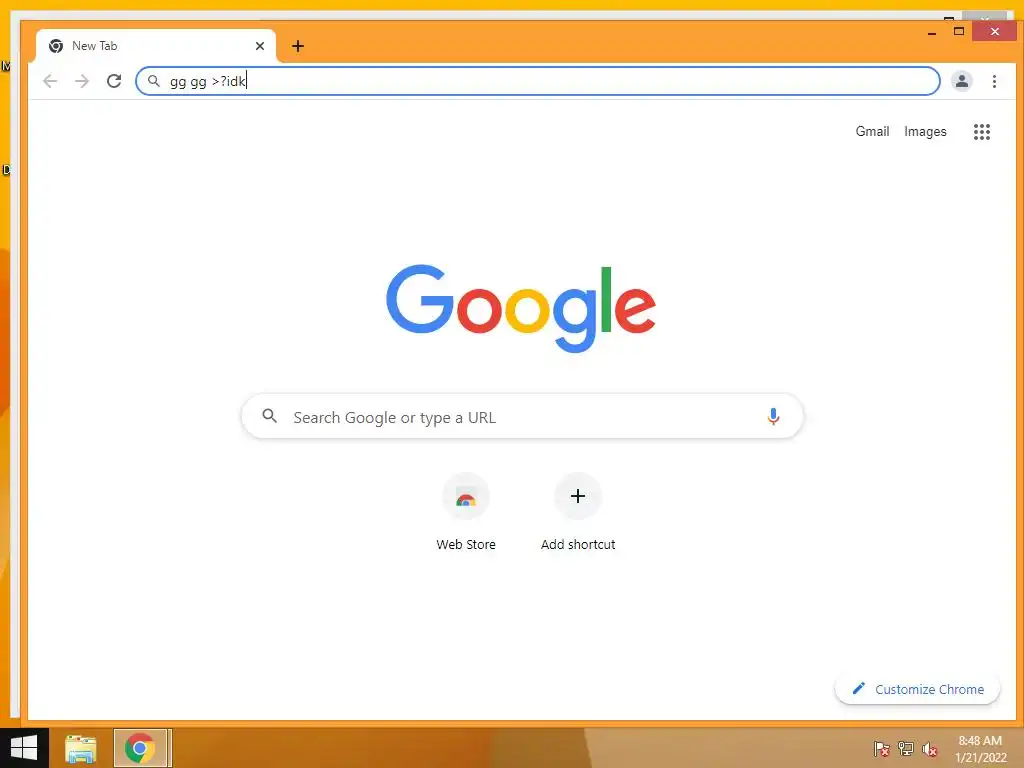
Task: Open the Gmail link
Action: click(x=872, y=131)
